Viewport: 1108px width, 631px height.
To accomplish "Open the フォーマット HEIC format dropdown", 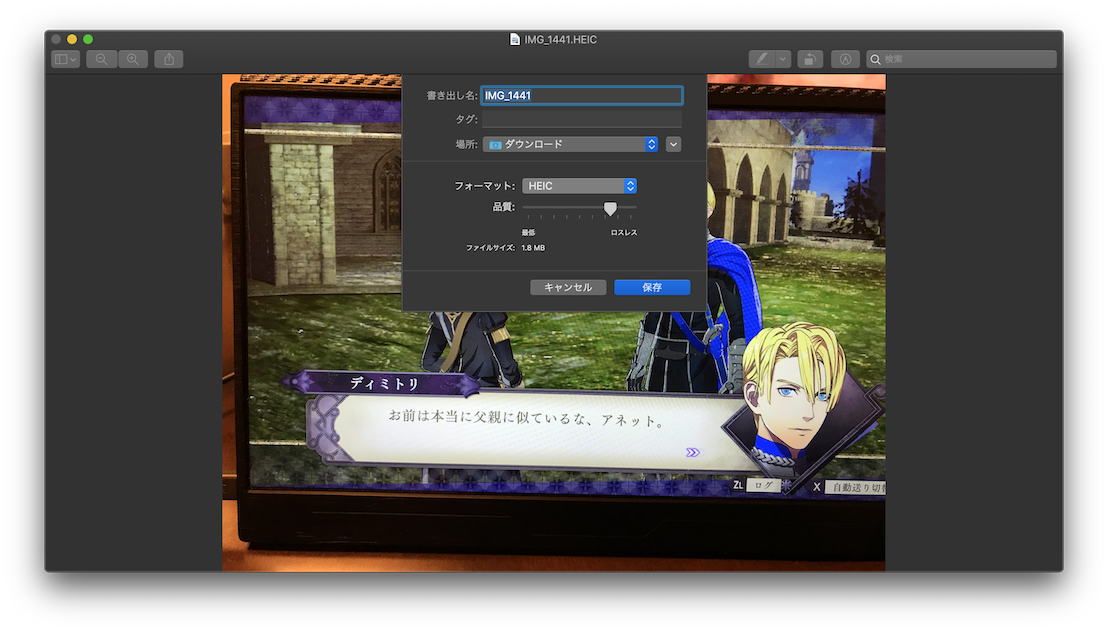I will [579, 186].
